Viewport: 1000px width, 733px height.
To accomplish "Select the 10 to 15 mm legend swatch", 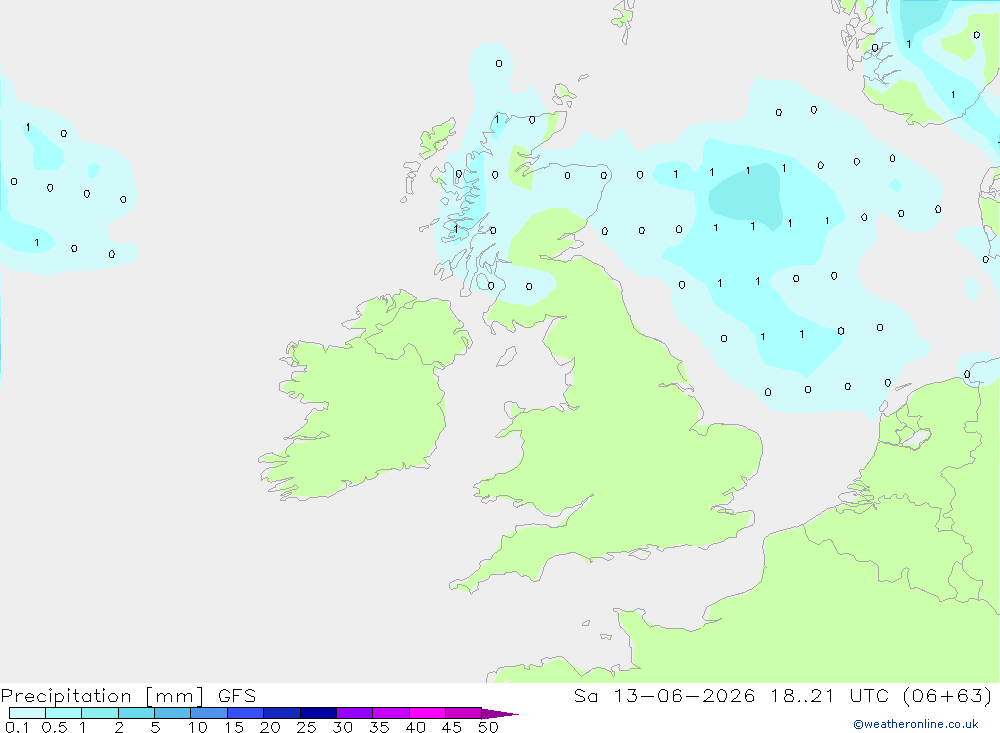I will coord(209,713).
